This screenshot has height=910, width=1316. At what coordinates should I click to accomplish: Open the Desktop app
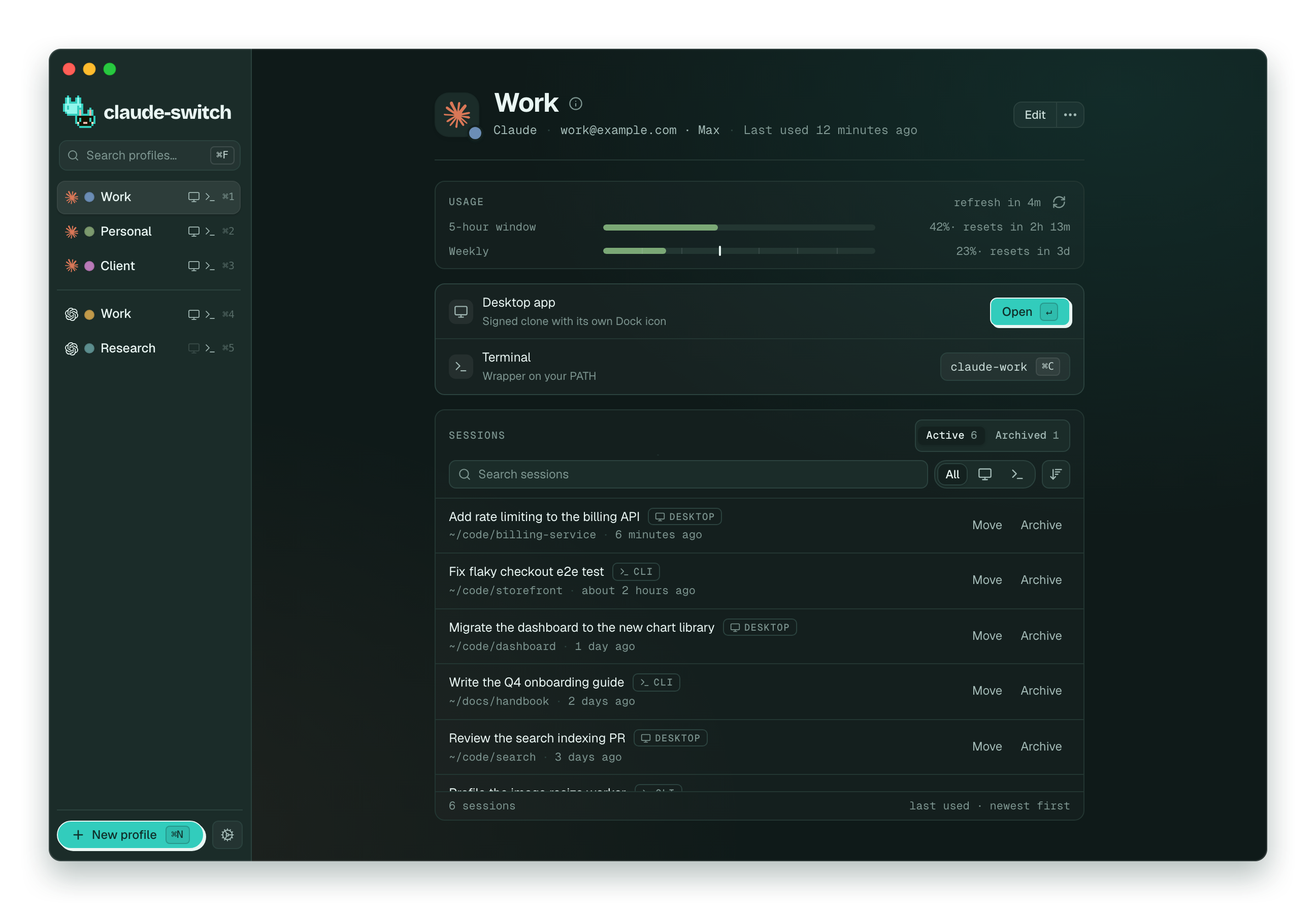[1031, 312]
